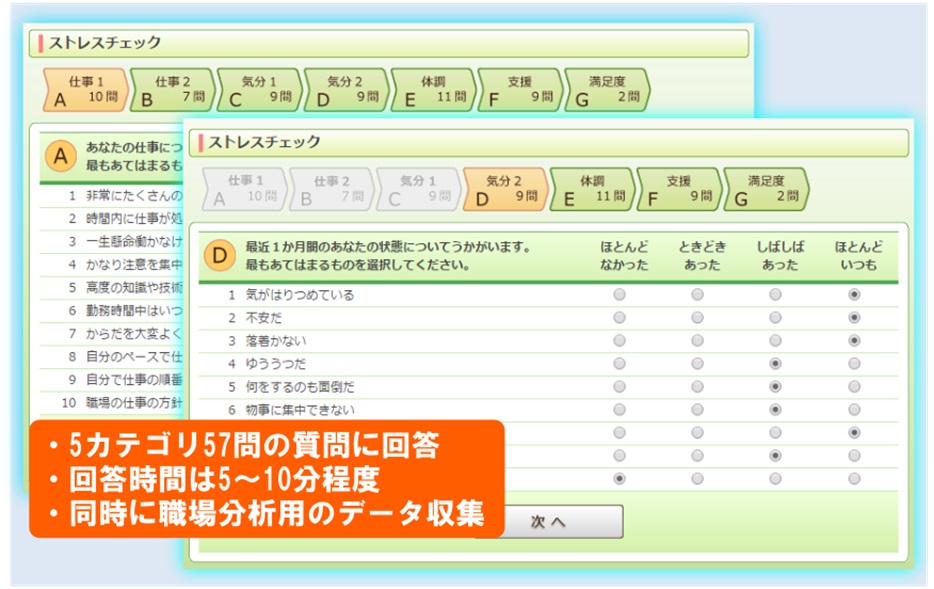Click the active 気分2 tab D in the front window
This screenshot has width=934, height=589.
click(506, 189)
